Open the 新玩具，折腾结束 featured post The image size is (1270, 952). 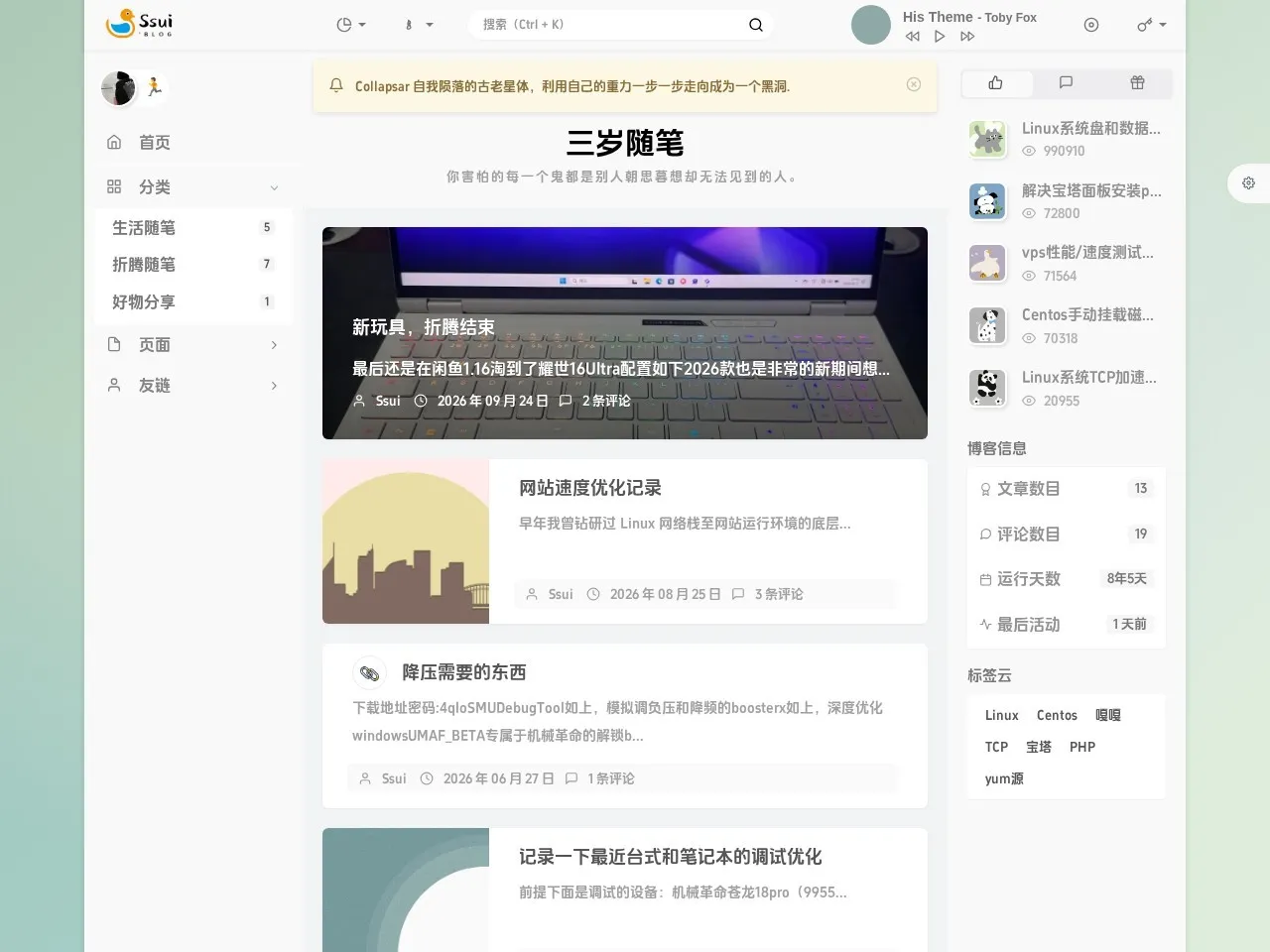pyautogui.click(x=424, y=327)
